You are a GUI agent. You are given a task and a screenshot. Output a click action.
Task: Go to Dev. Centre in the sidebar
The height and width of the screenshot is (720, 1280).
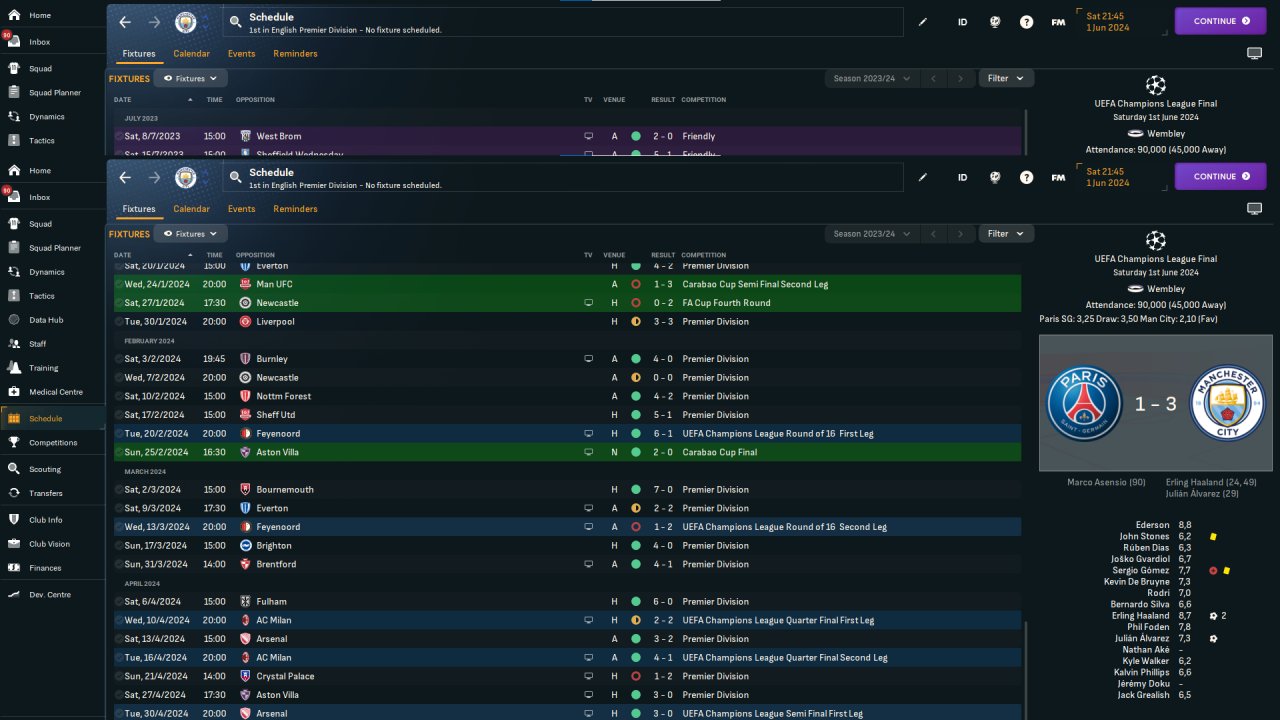52,595
